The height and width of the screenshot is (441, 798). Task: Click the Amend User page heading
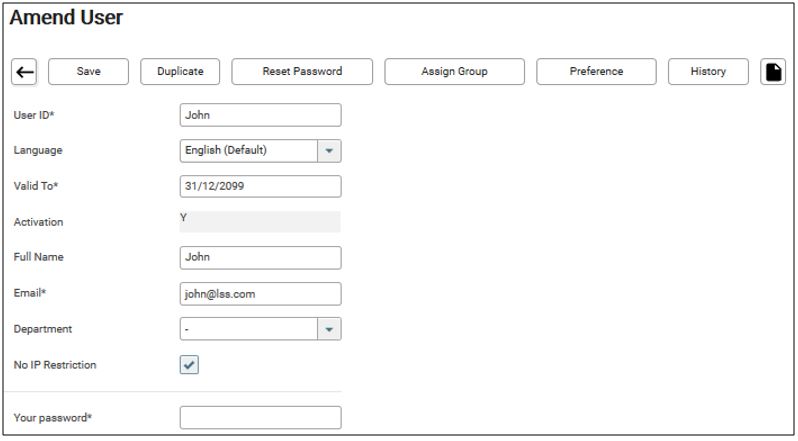pos(65,19)
